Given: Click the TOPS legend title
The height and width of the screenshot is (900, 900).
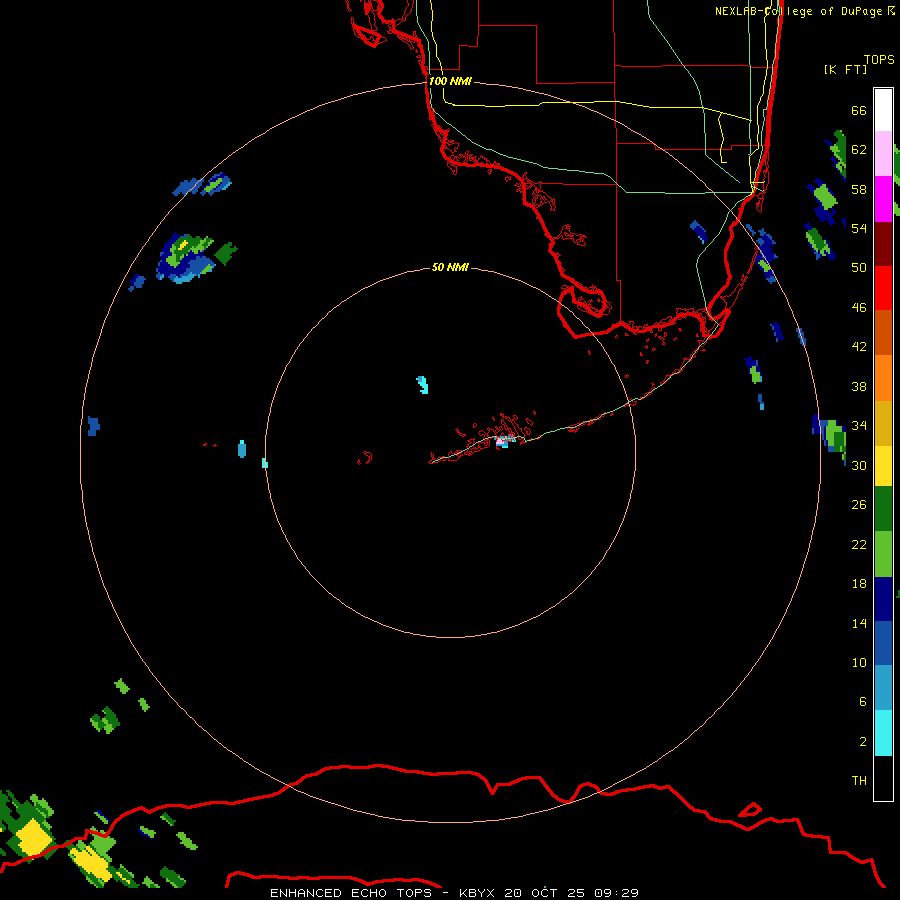Looking at the screenshot, I should pyautogui.click(x=879, y=59).
